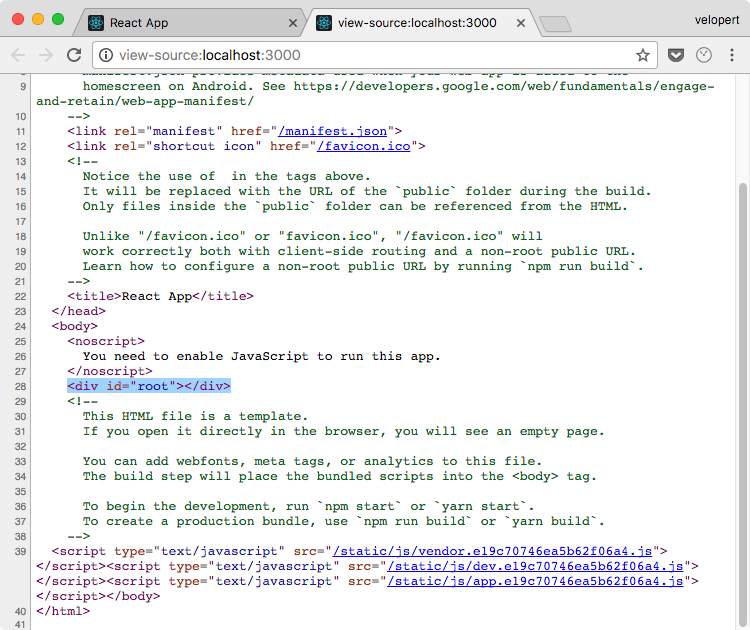Click the opening <body> tag
Screen dimensions: 750x630
click(75, 326)
